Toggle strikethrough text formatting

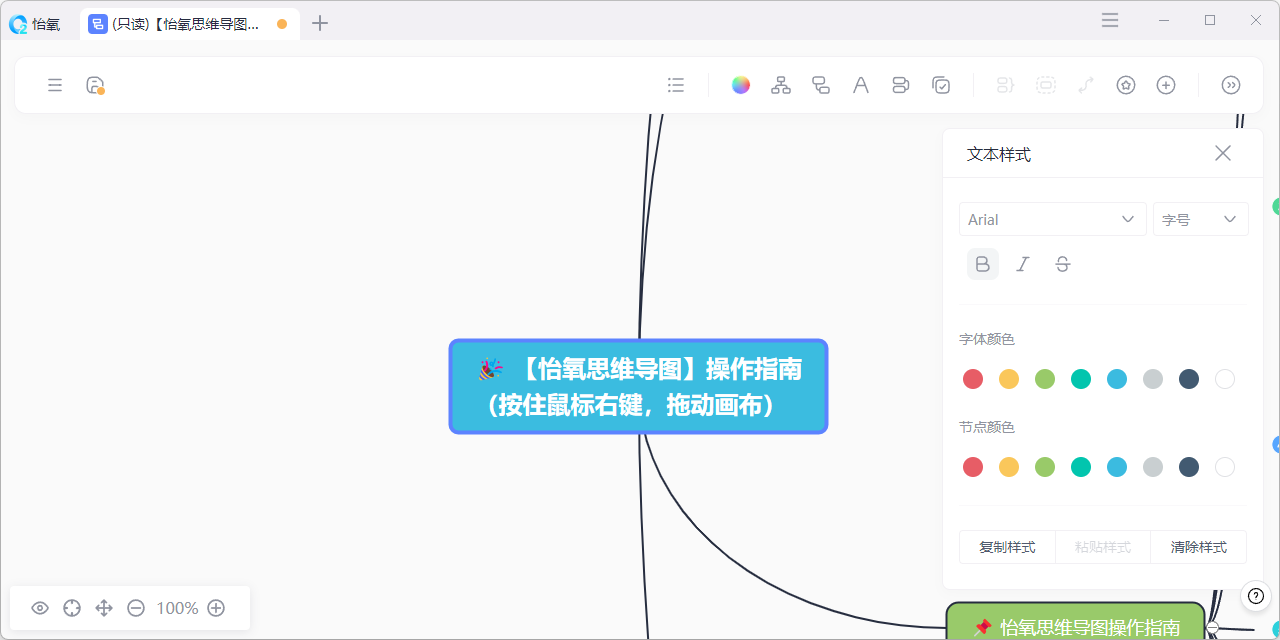pos(1063,264)
